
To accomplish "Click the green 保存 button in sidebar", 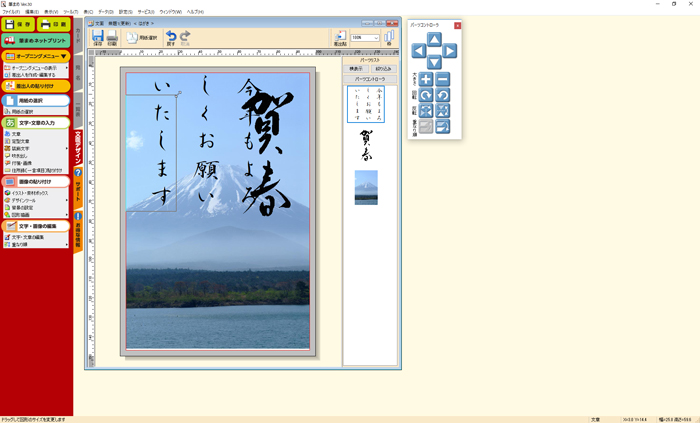I will (x=18, y=23).
